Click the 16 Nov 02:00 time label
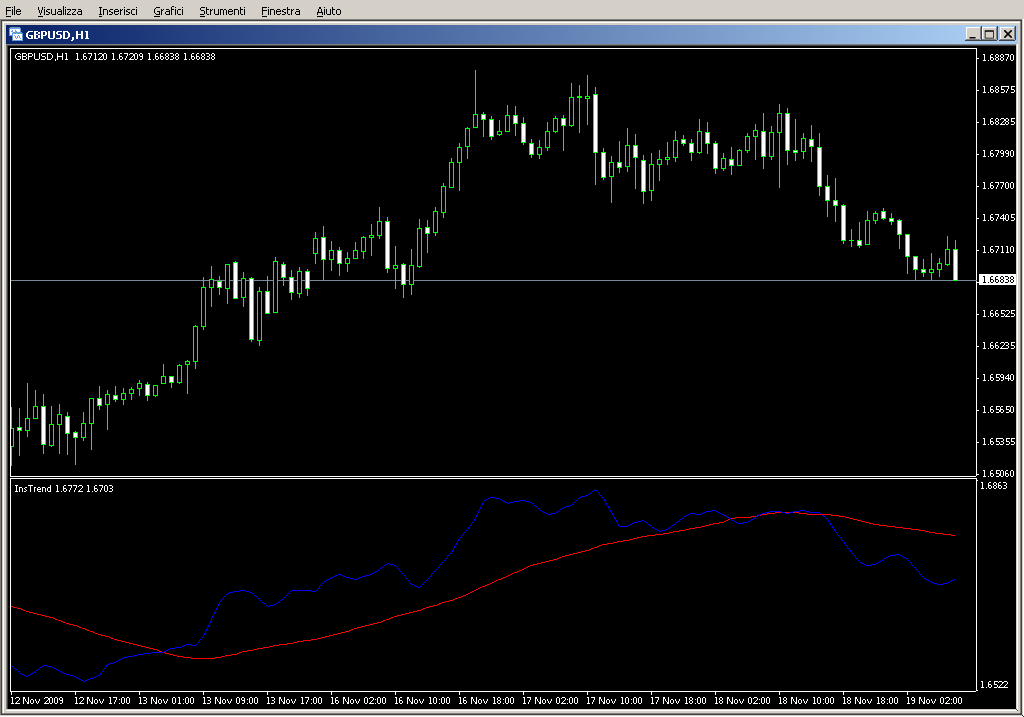This screenshot has height=717, width=1024. [x=358, y=701]
